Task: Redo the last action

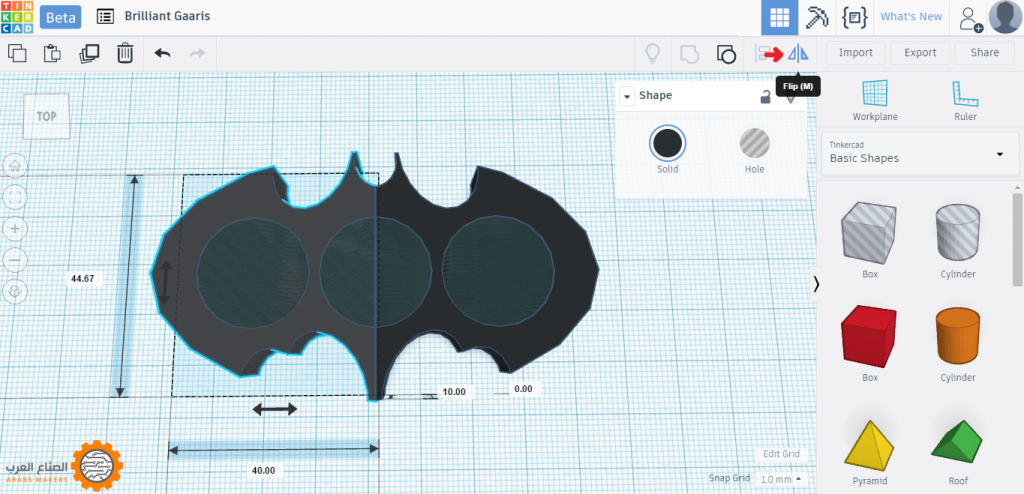Action: [197, 53]
